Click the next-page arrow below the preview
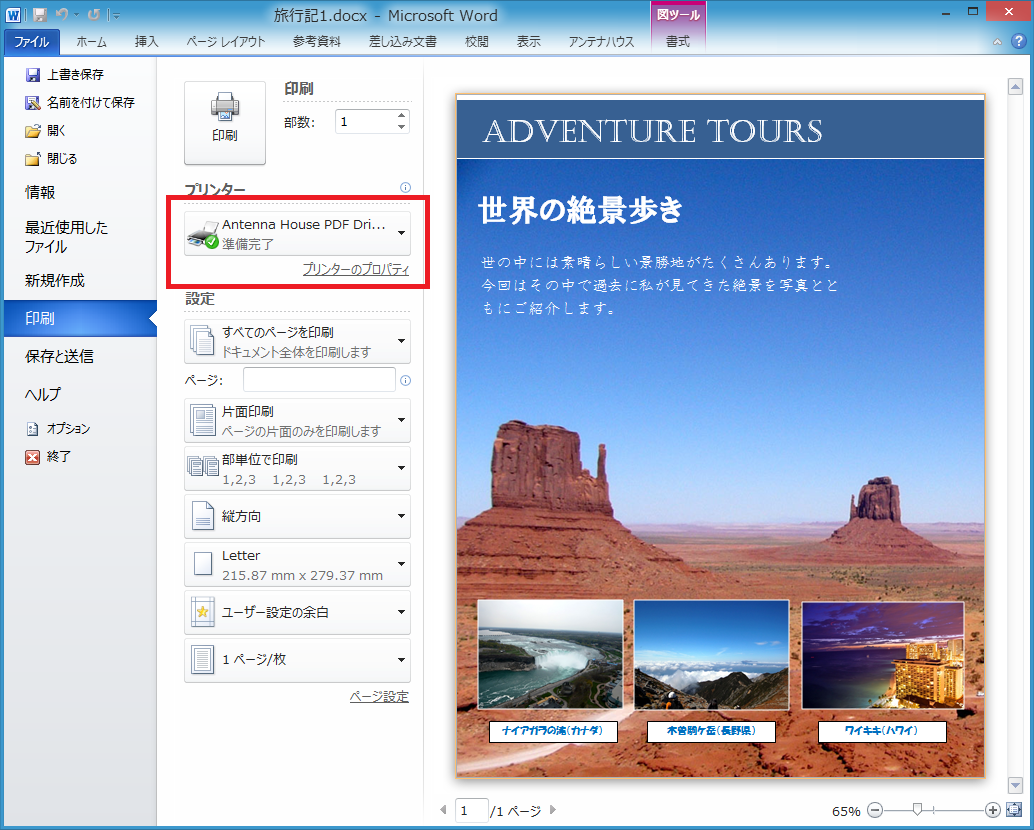The height and width of the screenshot is (830, 1034). (x=552, y=810)
